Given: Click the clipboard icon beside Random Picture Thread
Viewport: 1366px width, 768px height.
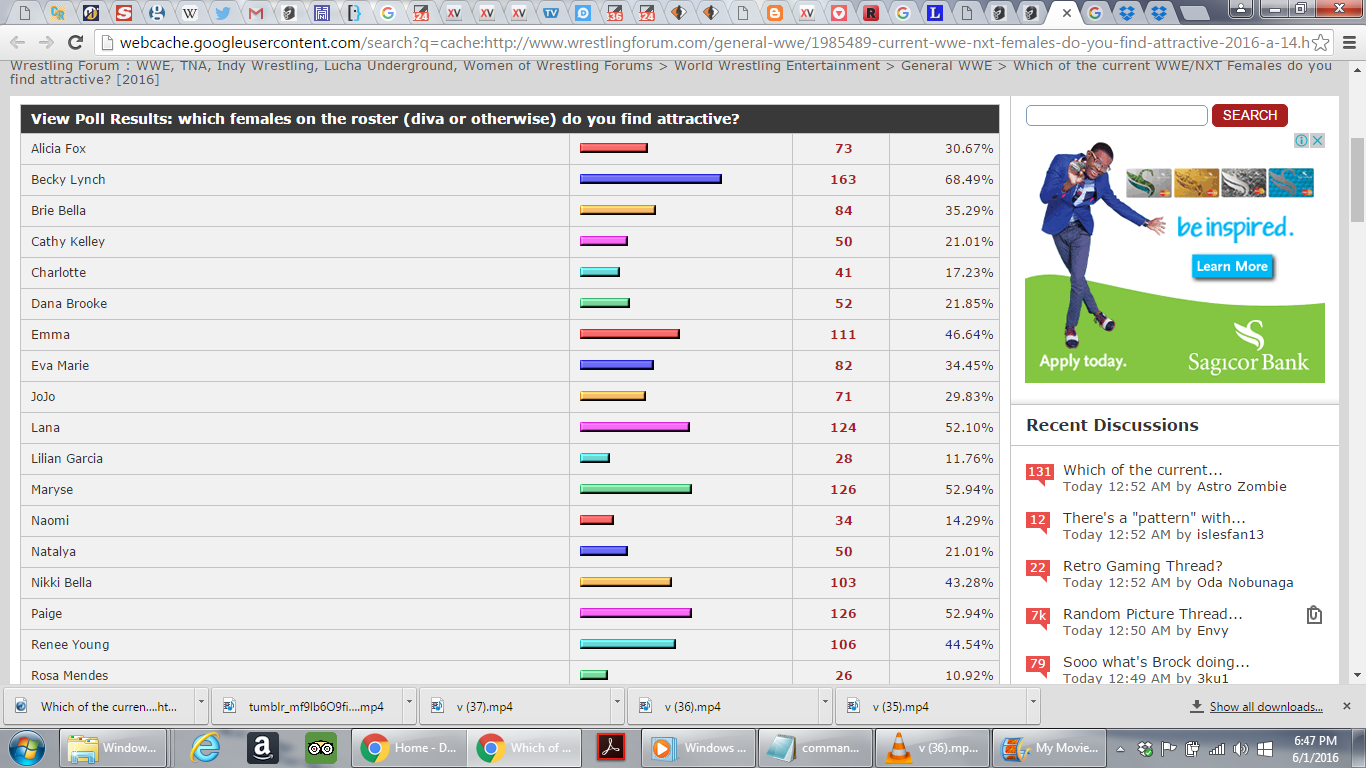Looking at the screenshot, I should coord(1314,614).
